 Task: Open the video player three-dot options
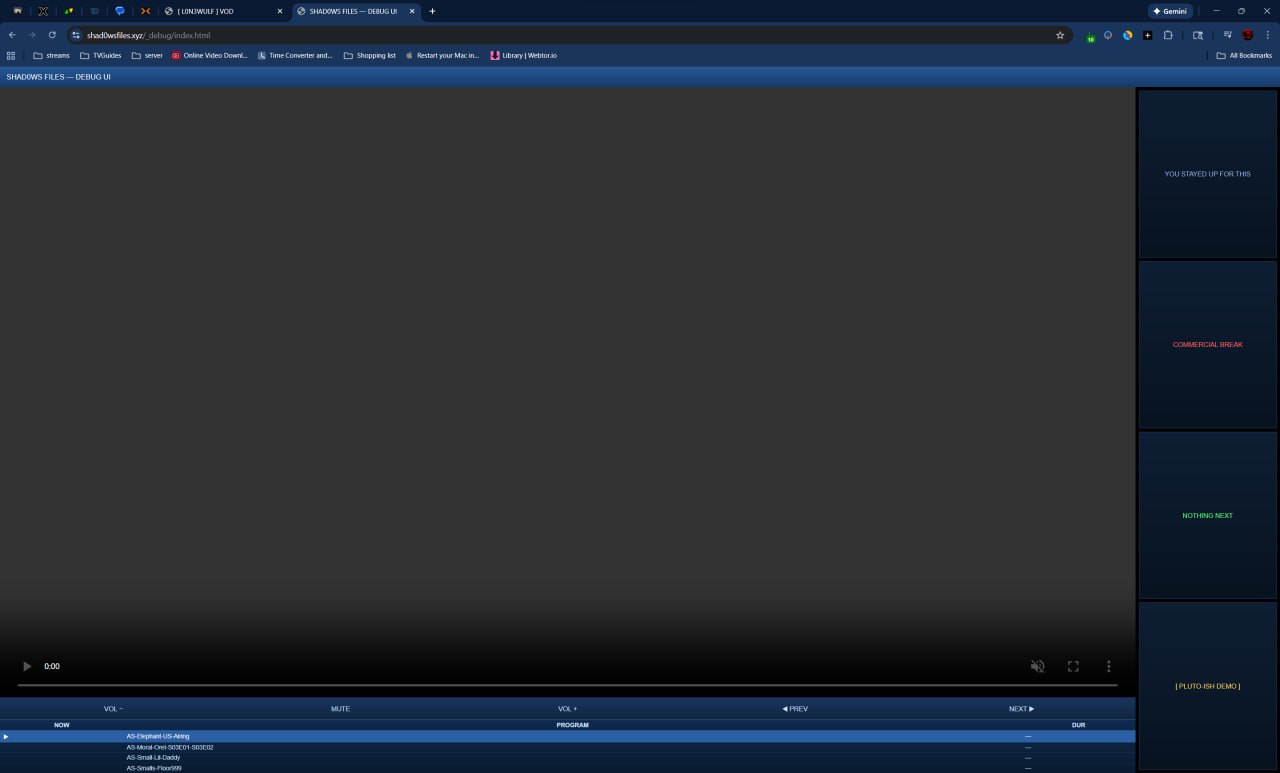point(1108,666)
